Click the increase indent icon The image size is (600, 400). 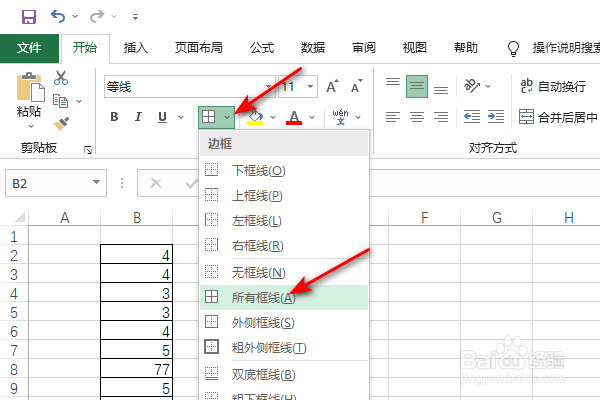coord(496,117)
